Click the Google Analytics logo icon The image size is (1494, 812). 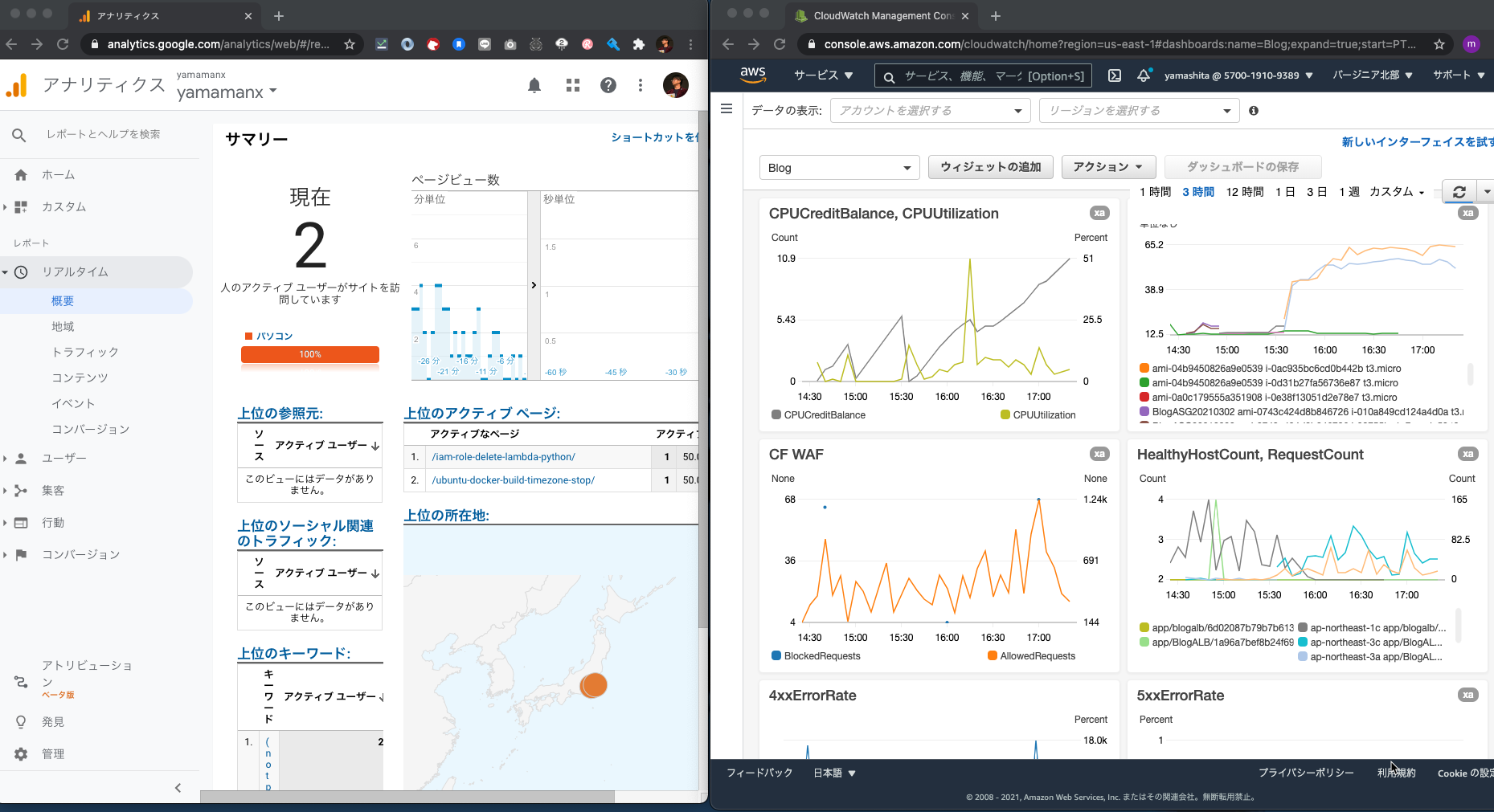coord(17,85)
